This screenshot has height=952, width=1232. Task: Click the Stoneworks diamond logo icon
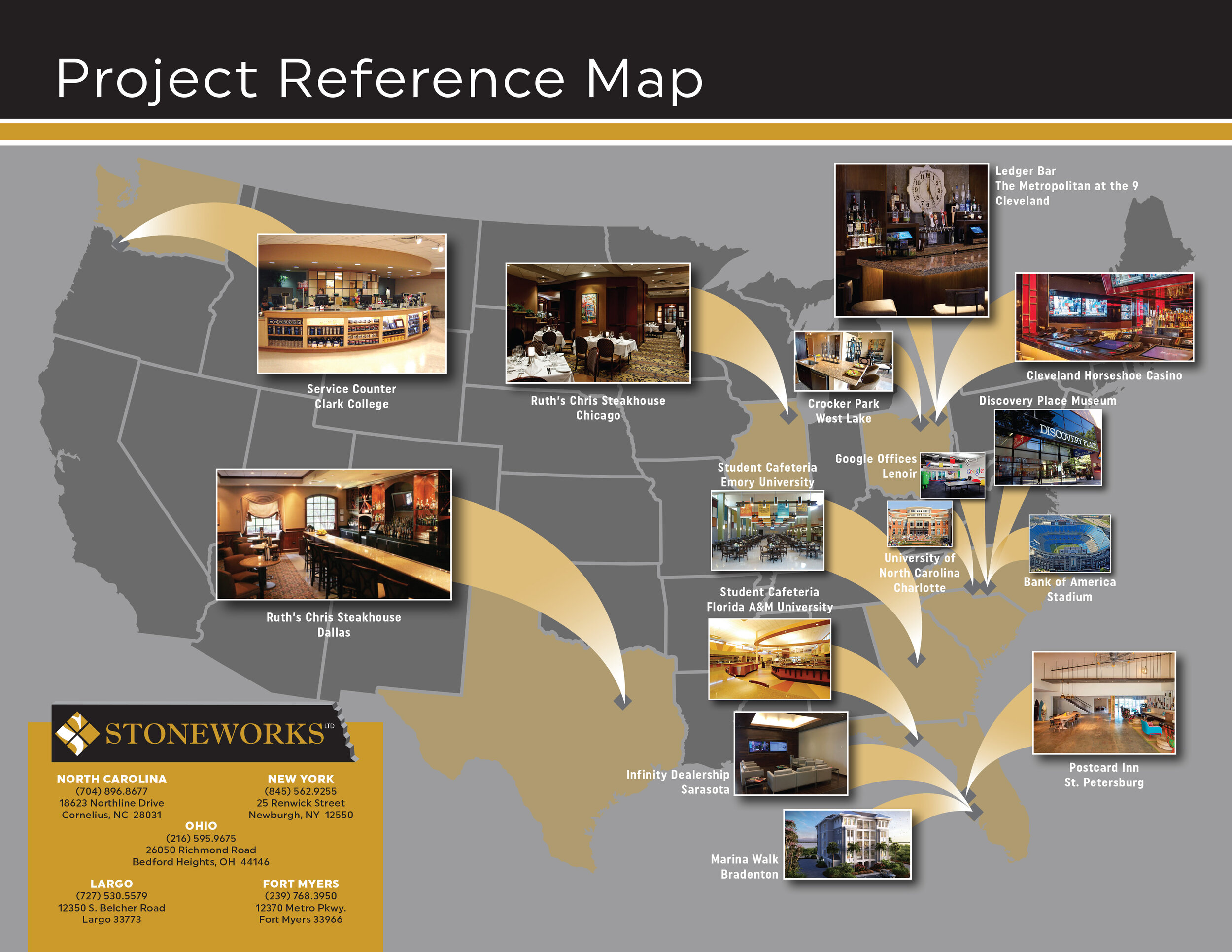coord(77,733)
